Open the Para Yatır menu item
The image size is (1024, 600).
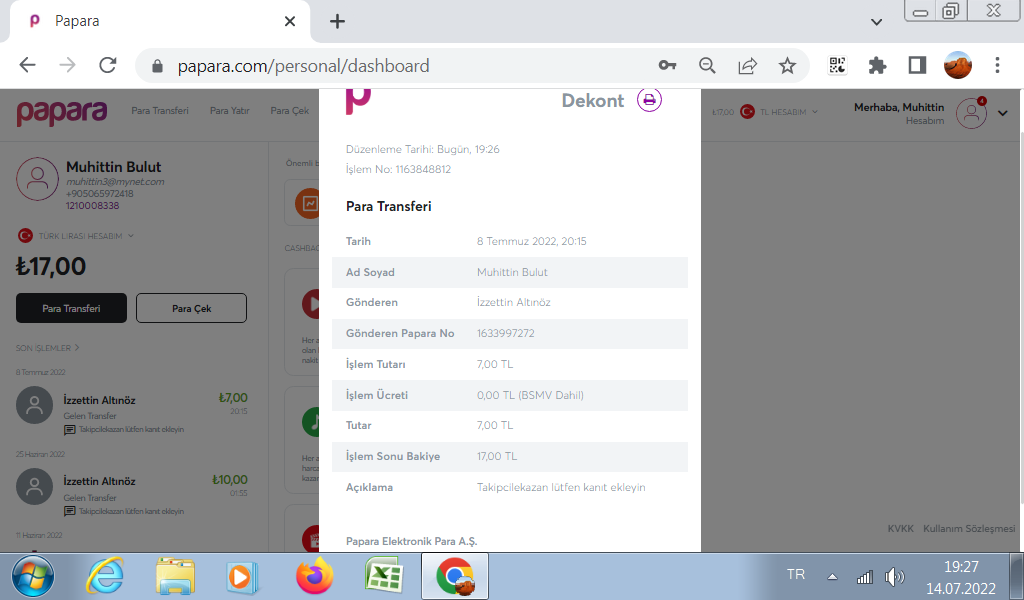[x=230, y=111]
